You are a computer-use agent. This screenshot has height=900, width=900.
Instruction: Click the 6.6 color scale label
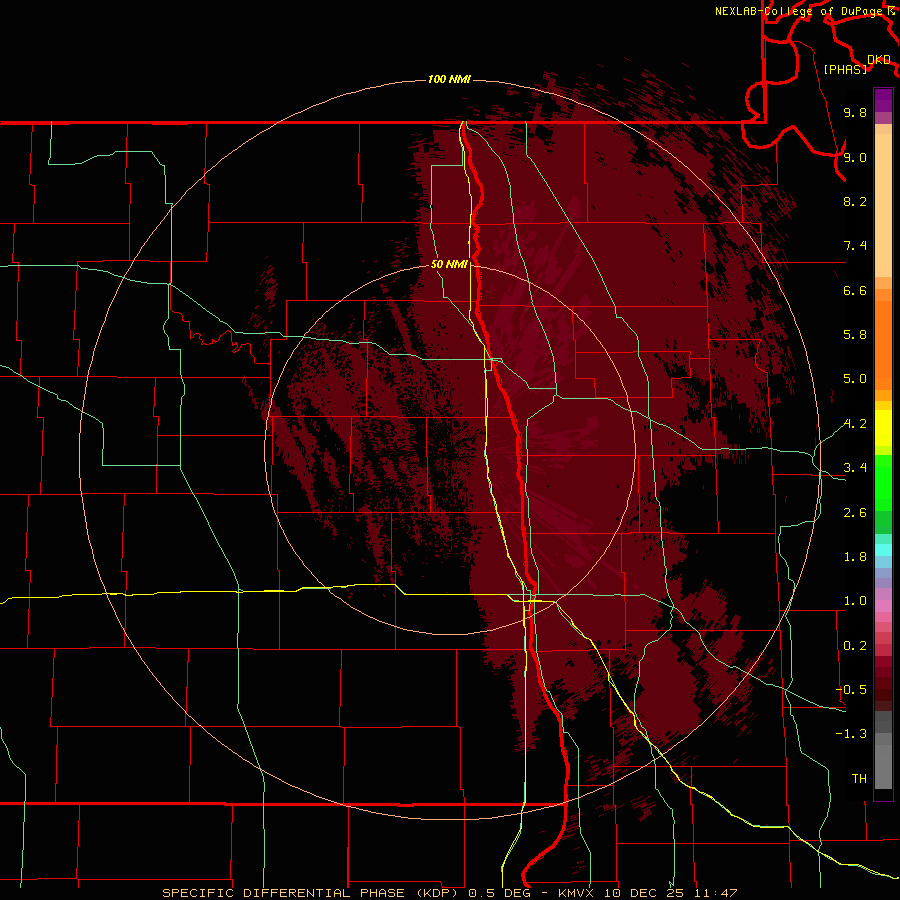coord(855,290)
